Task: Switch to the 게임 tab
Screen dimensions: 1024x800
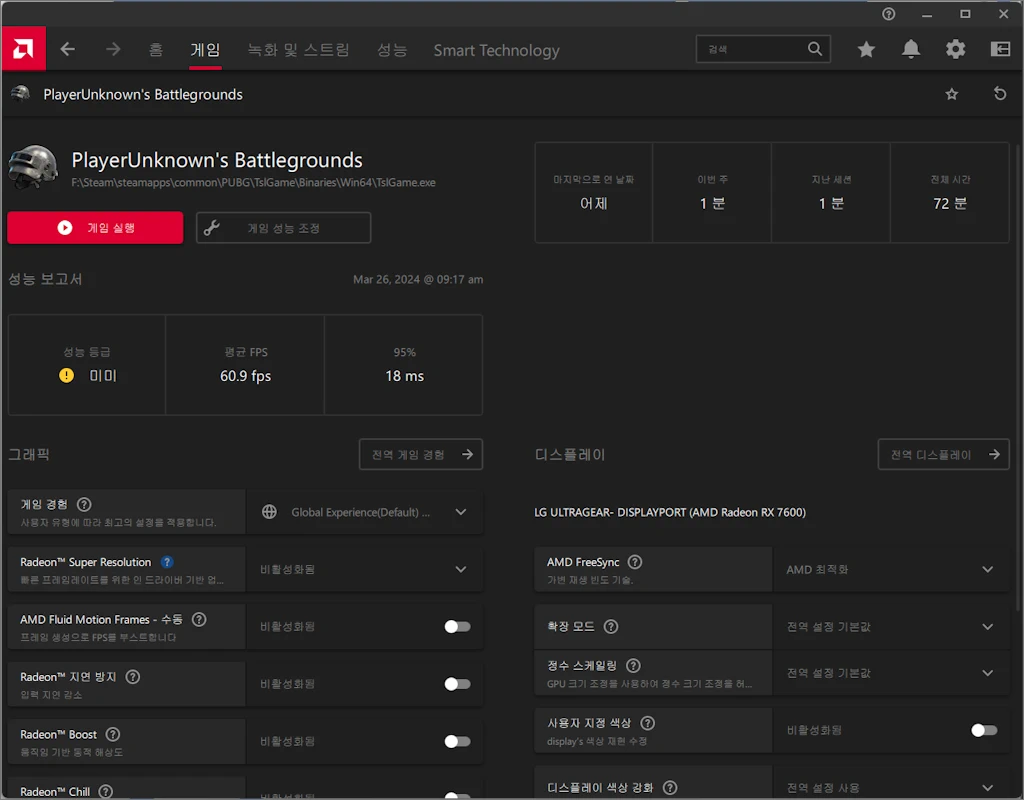Action: click(x=205, y=50)
